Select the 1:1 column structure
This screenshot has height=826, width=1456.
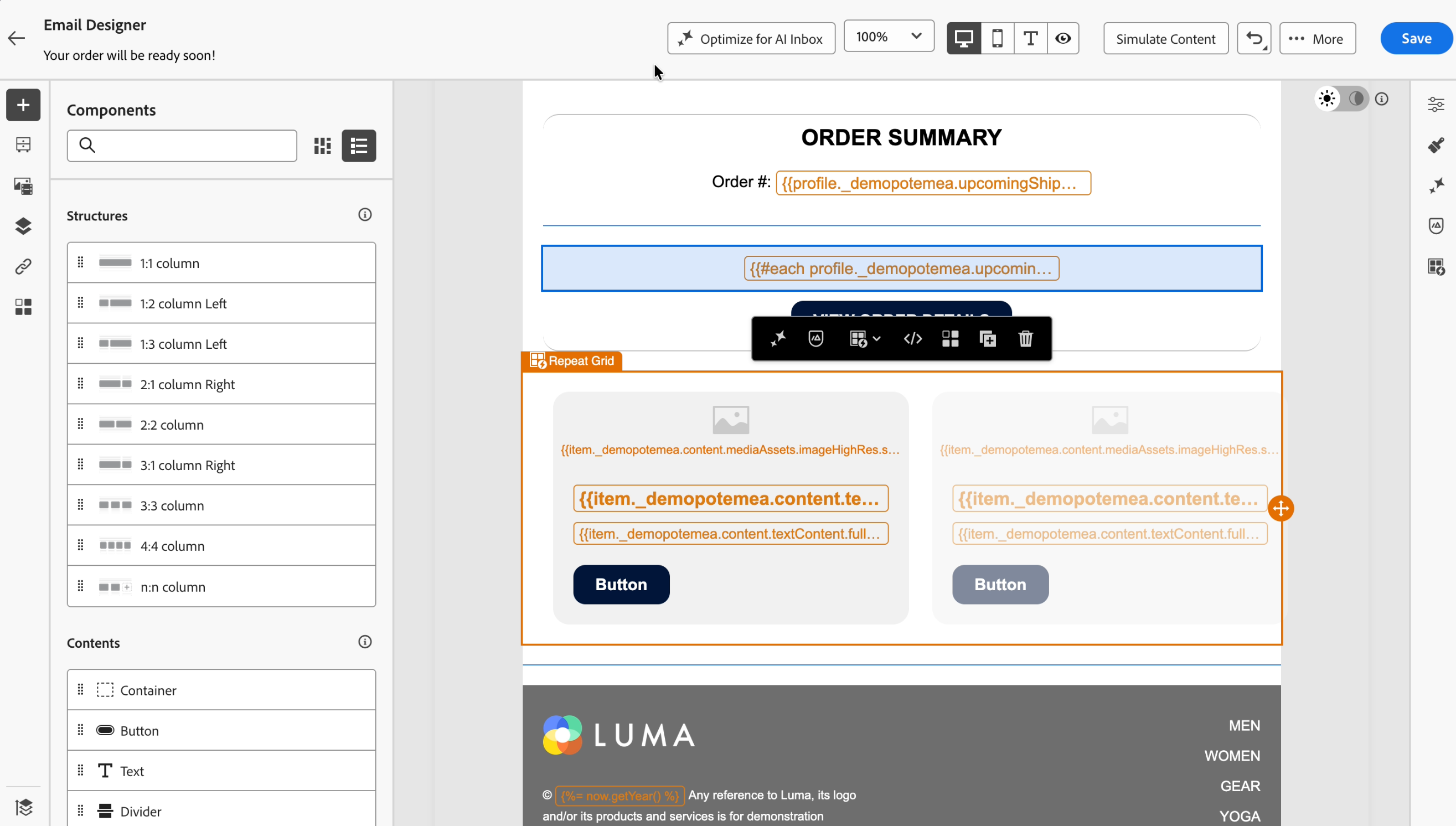221,263
